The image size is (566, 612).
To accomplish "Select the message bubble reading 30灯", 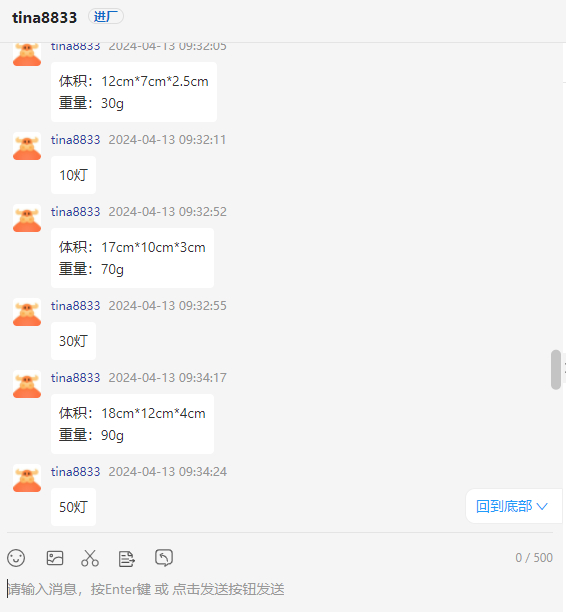I will [73, 341].
